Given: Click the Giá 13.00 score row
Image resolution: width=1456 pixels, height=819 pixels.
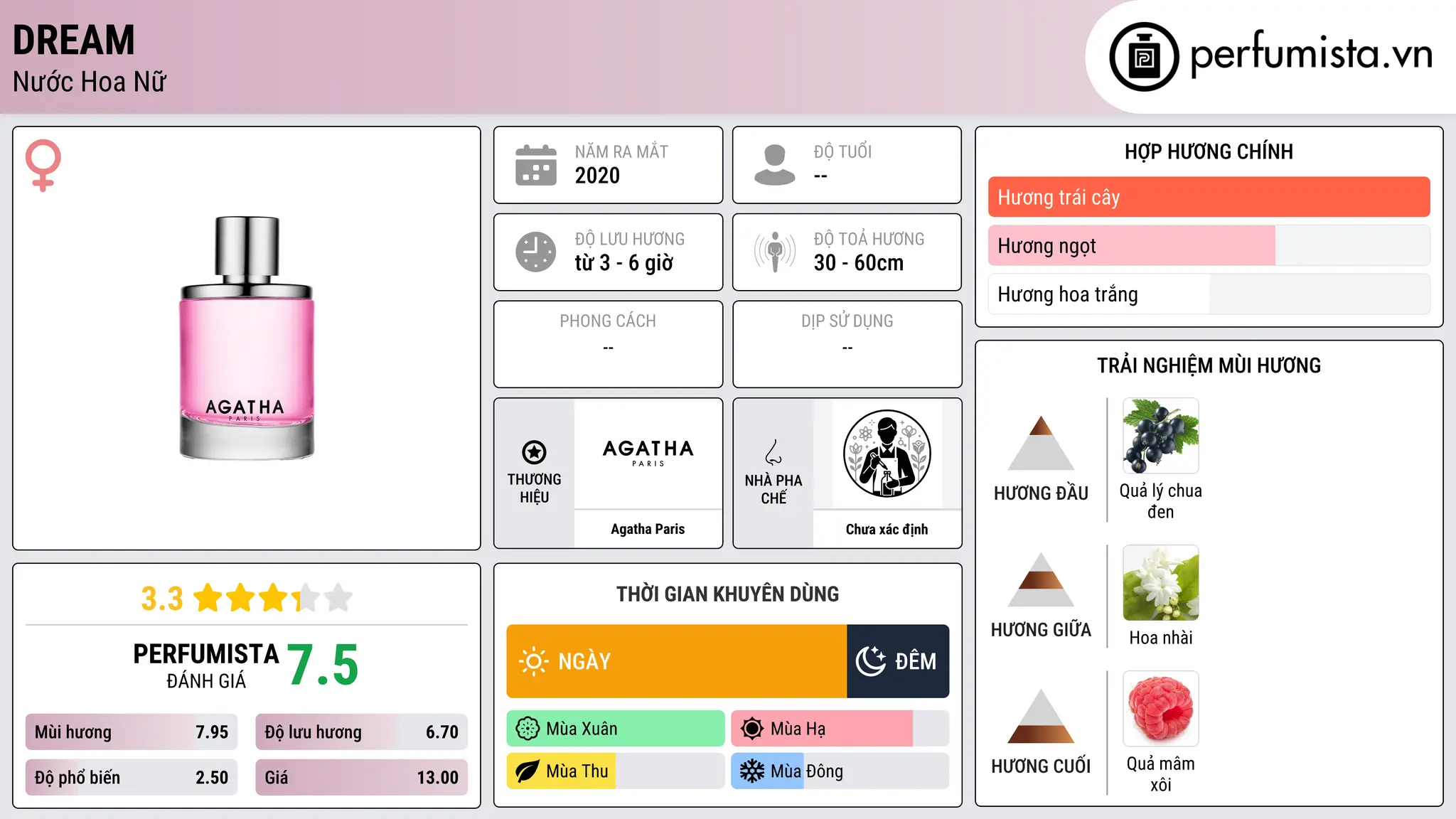Looking at the screenshot, I should [x=361, y=778].
